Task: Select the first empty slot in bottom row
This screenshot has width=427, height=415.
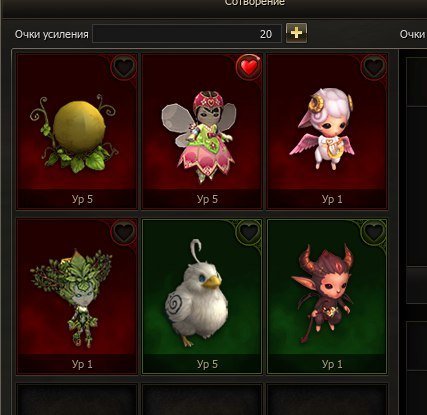Action: click(77, 399)
